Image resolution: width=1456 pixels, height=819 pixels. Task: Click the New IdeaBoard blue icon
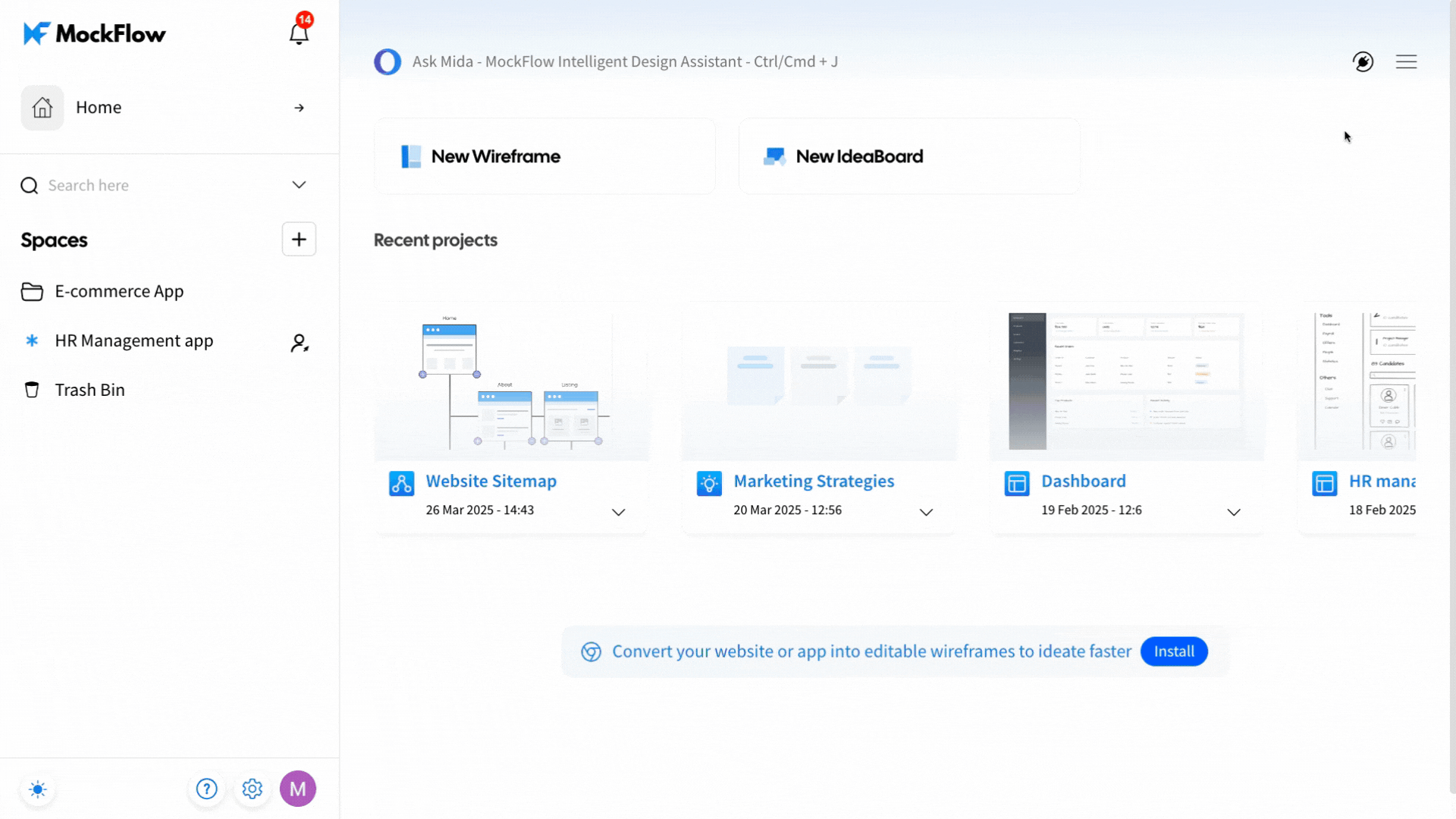[x=774, y=156]
